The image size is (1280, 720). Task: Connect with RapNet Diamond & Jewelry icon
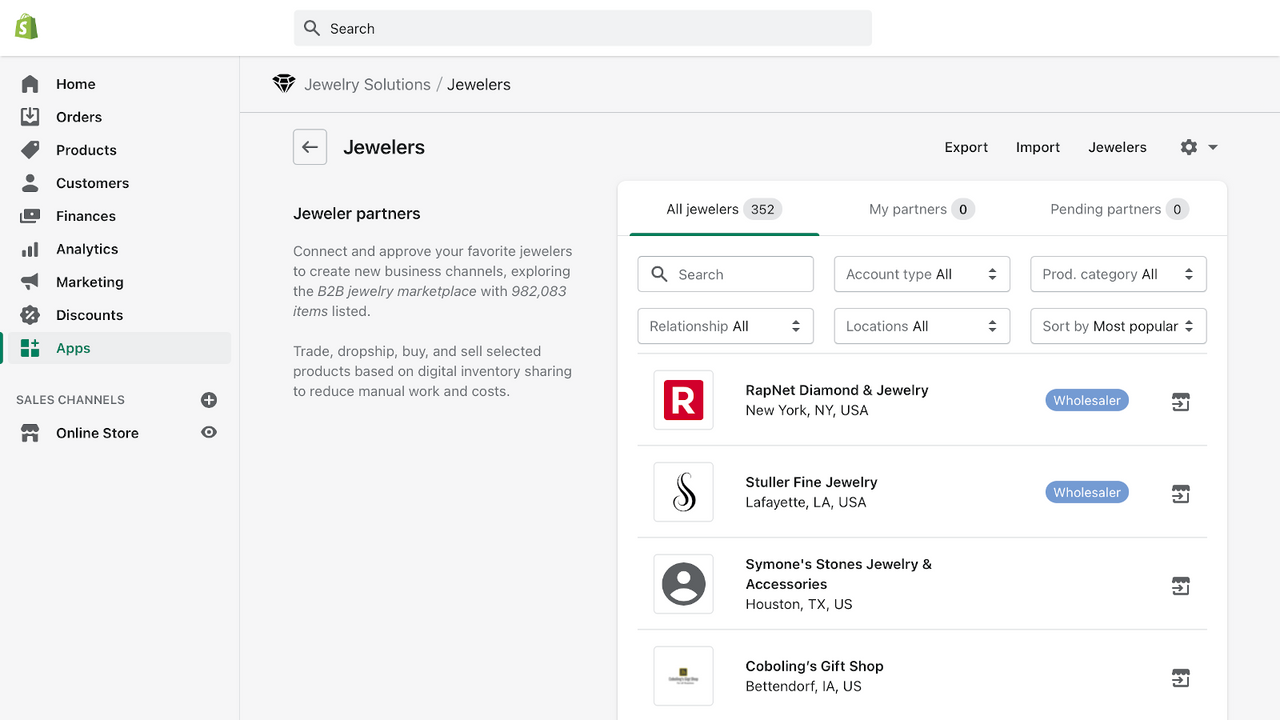(1181, 402)
